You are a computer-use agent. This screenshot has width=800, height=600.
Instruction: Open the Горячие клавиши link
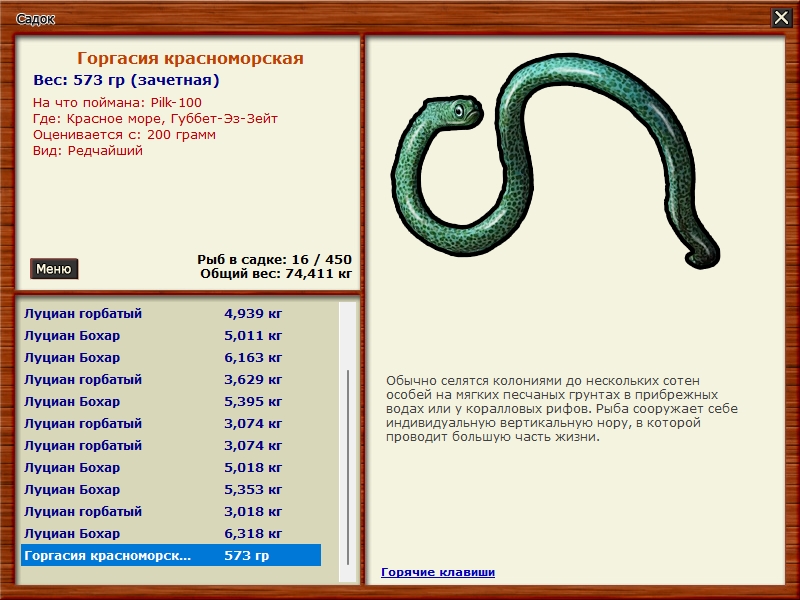point(437,572)
